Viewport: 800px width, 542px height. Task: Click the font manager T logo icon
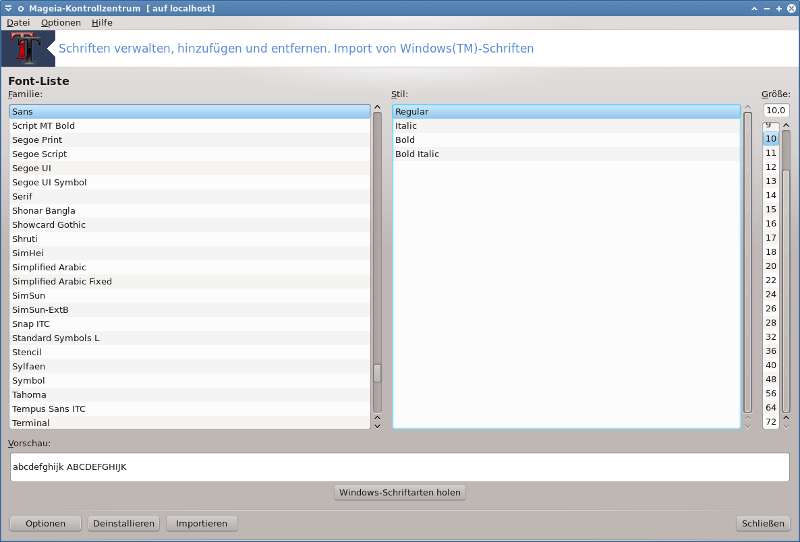pos(28,48)
